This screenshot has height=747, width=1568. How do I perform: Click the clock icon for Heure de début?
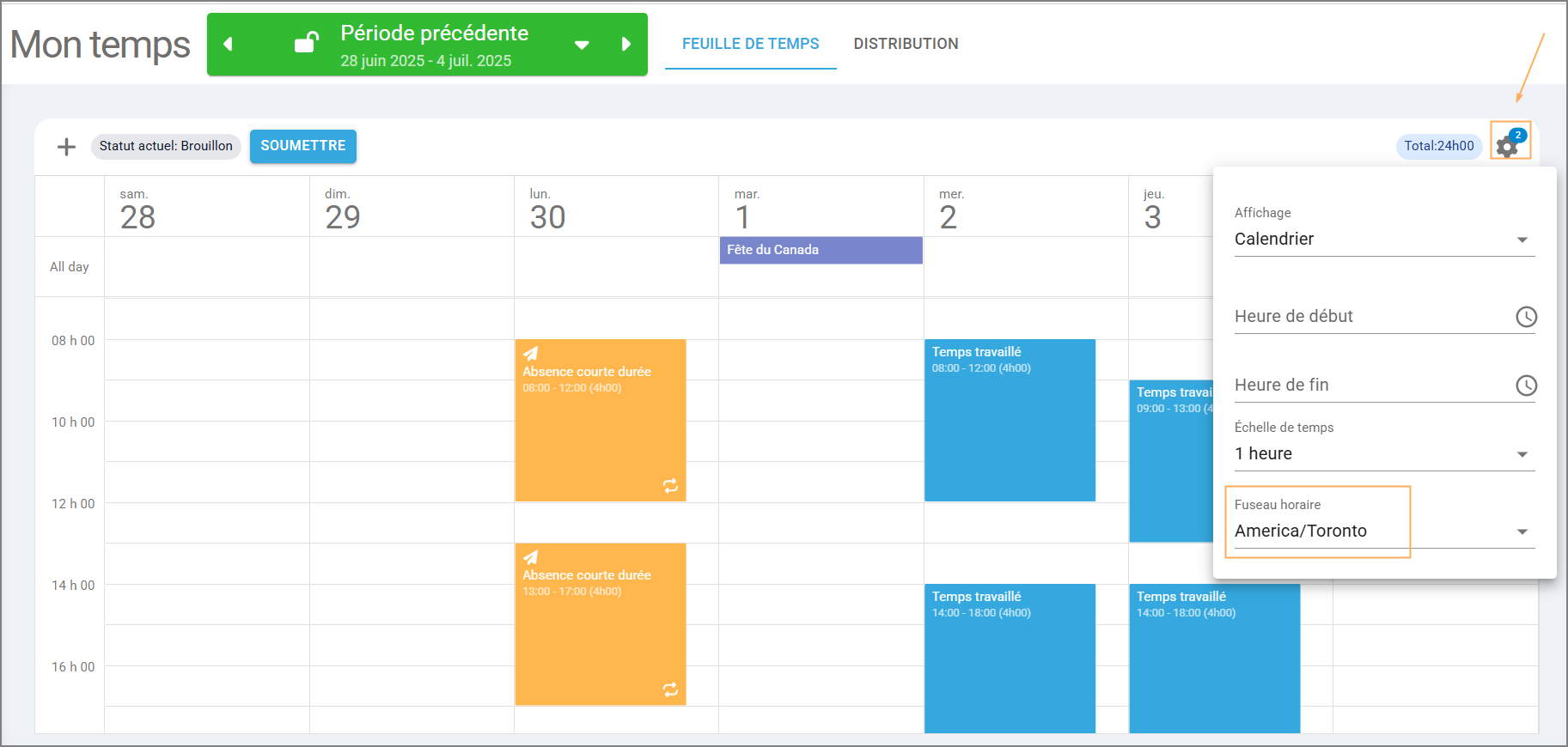tap(1526, 317)
